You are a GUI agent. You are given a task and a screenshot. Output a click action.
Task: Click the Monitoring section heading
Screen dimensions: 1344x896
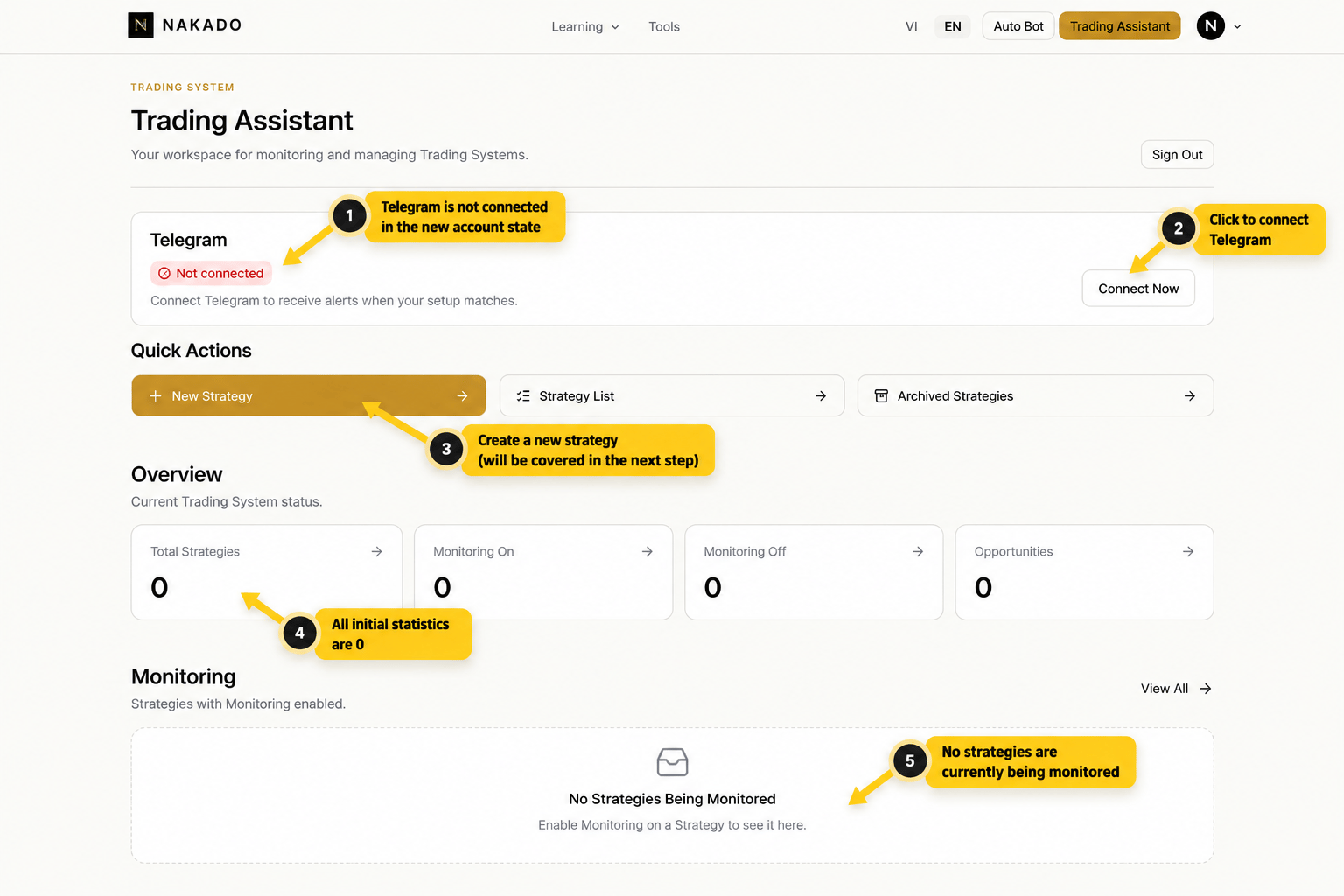click(184, 677)
